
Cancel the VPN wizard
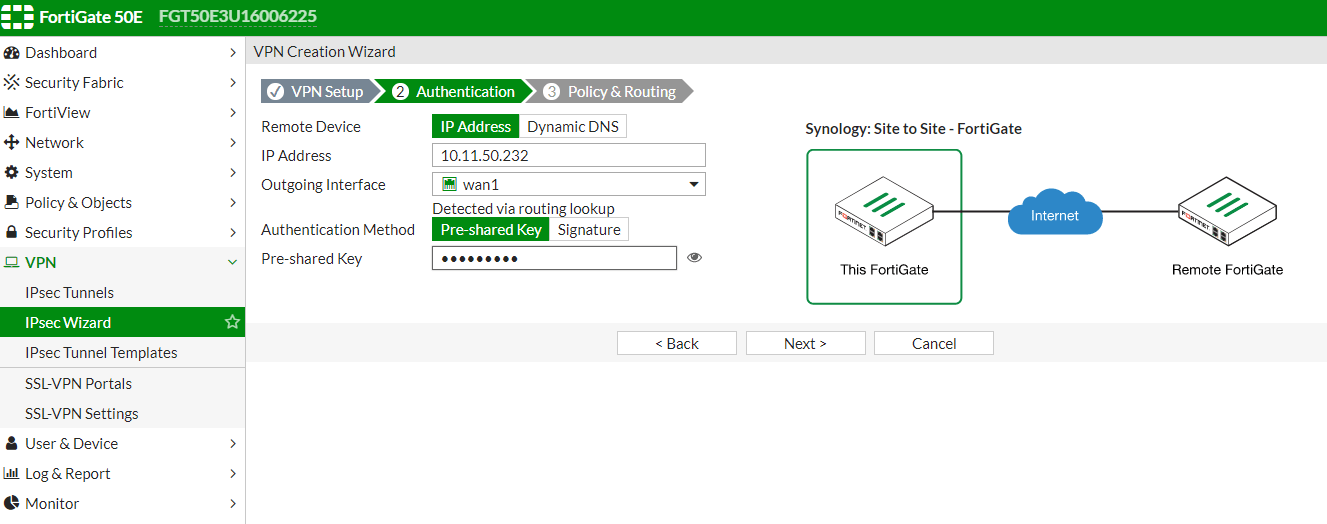pyautogui.click(x=934, y=343)
